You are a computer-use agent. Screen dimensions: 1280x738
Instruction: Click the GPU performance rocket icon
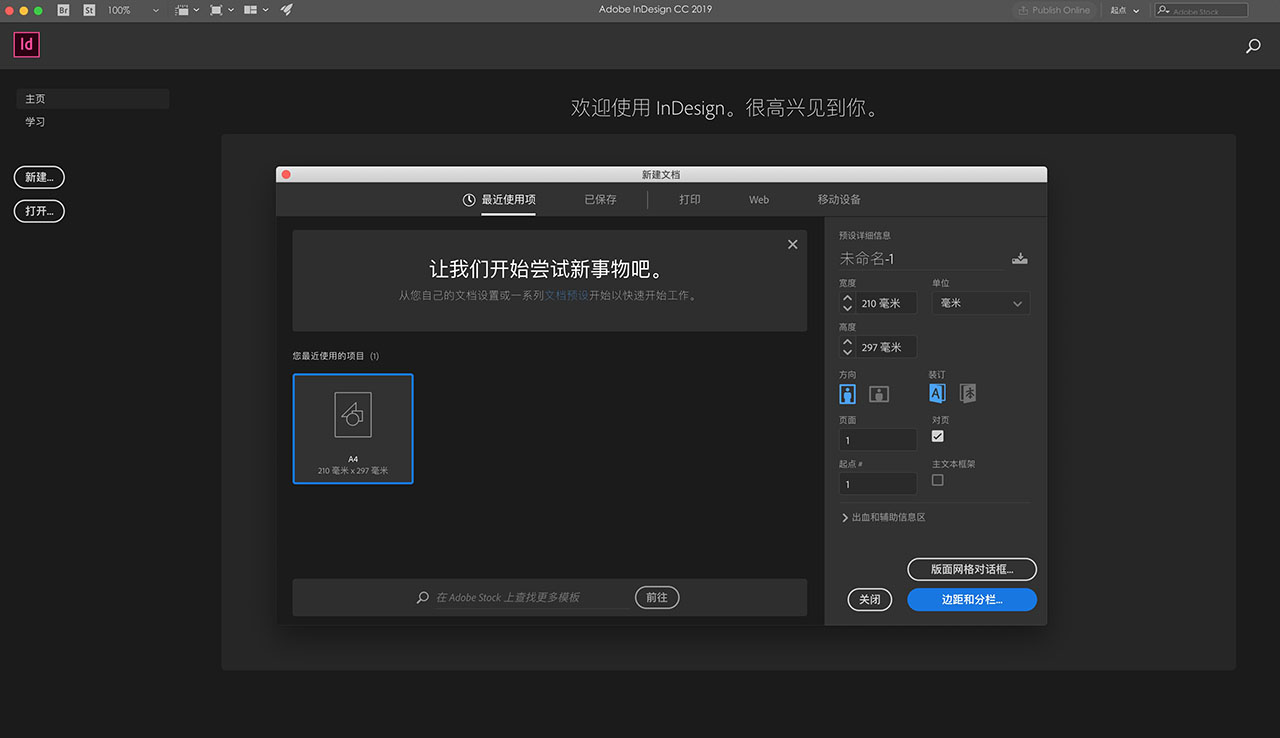[x=287, y=10]
